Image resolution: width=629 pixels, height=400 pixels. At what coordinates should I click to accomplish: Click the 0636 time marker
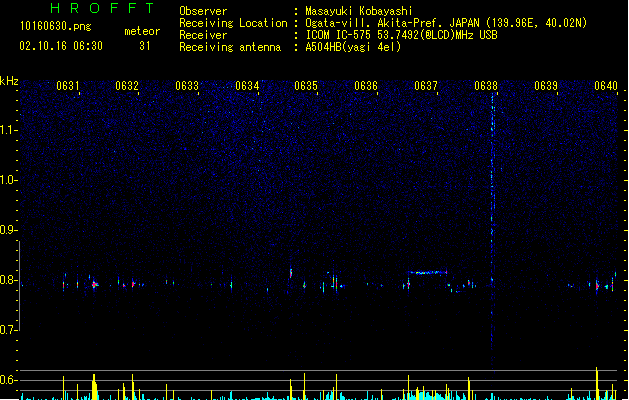click(x=366, y=86)
